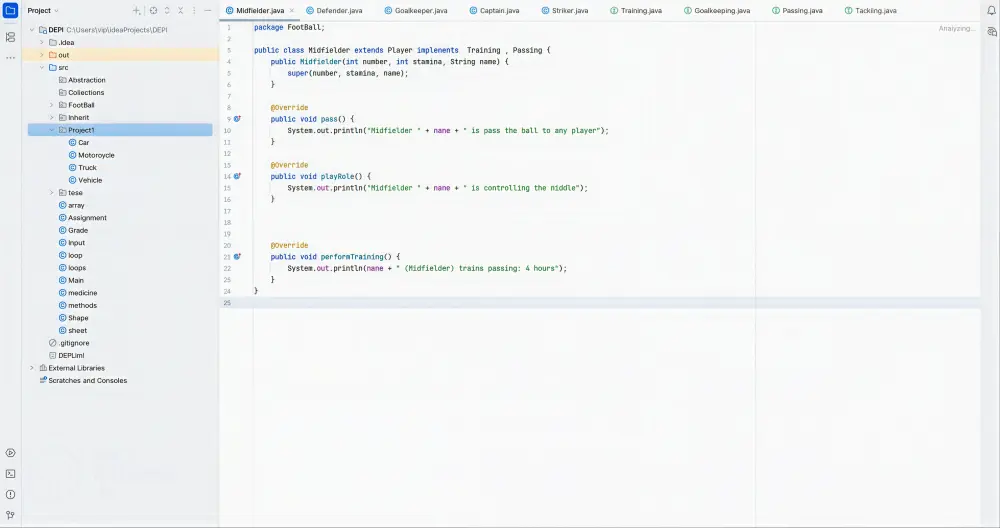This screenshot has height=528, width=1000.
Task: Expand the out folder
Action: click(x=42, y=55)
